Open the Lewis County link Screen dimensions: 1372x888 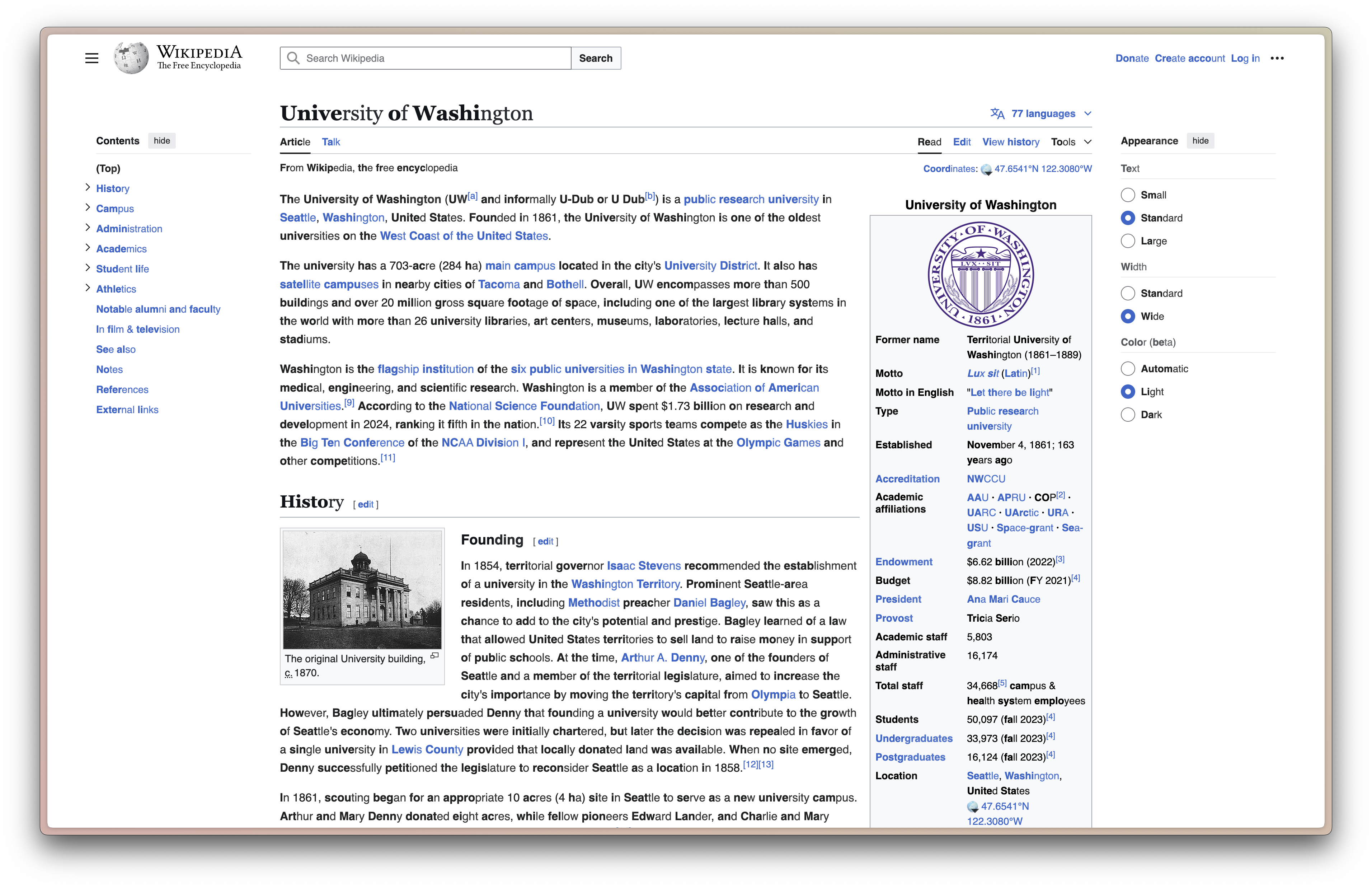click(427, 749)
